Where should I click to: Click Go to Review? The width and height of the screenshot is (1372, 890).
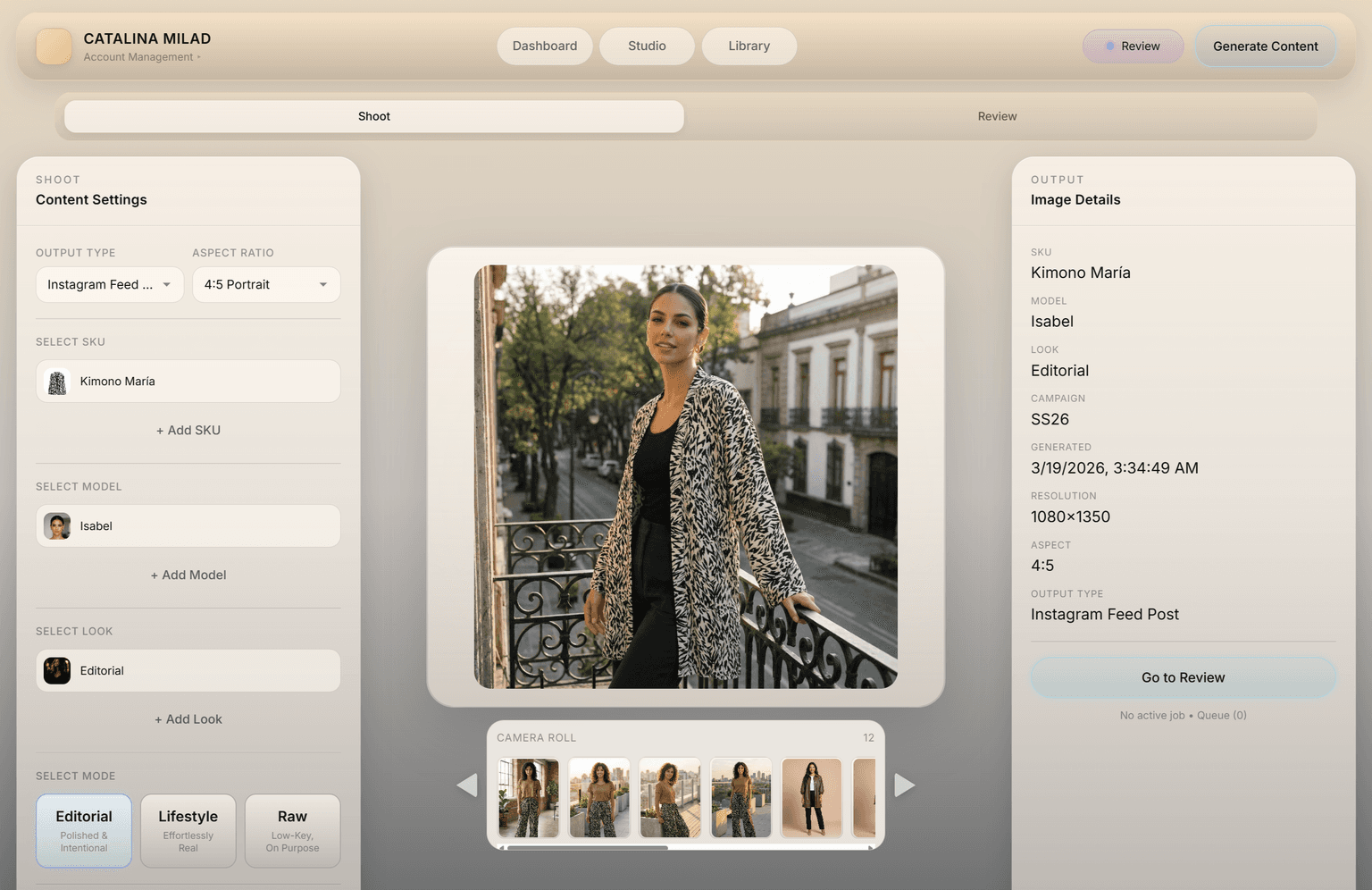coord(1183,677)
